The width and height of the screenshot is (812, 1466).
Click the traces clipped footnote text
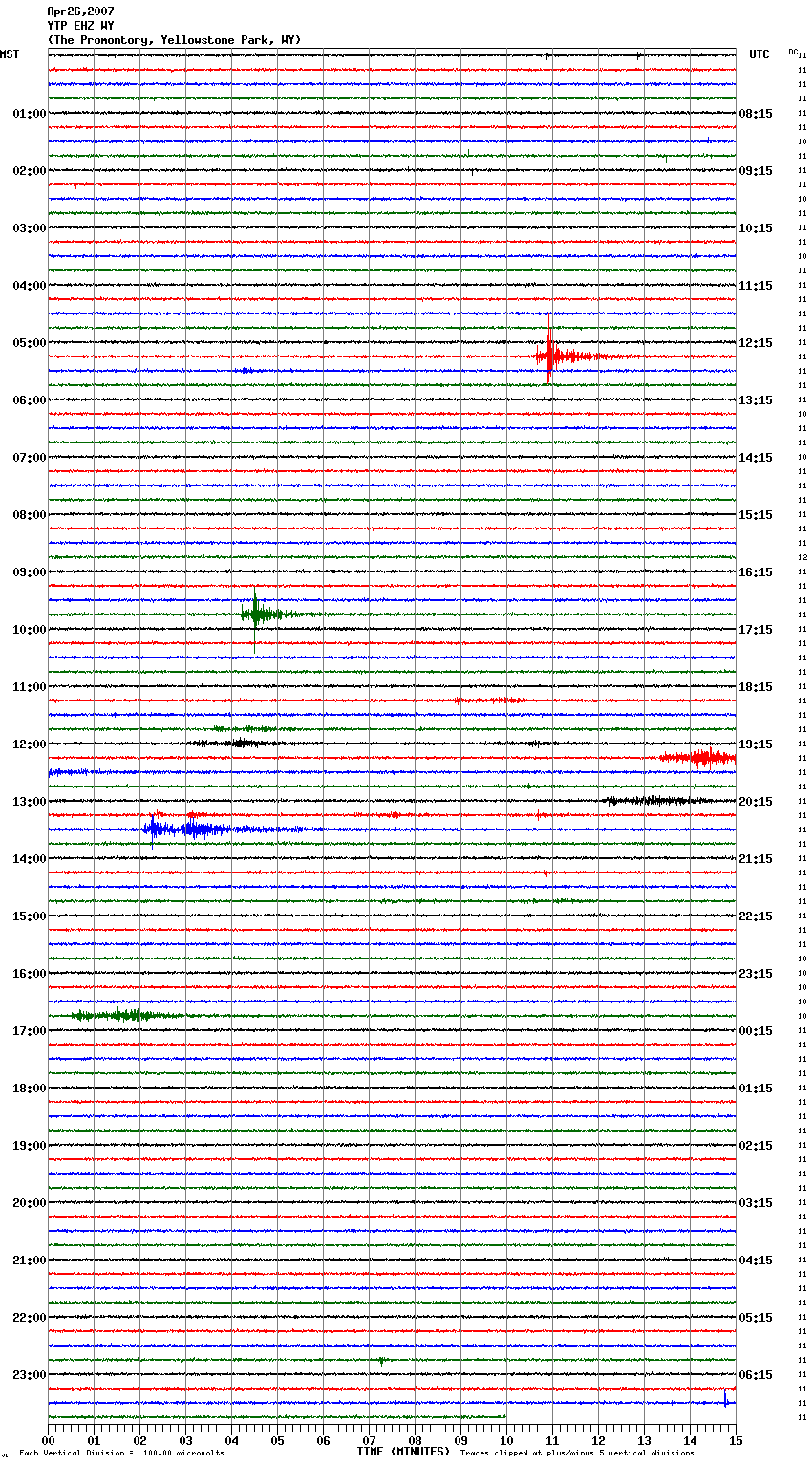pos(577,1454)
